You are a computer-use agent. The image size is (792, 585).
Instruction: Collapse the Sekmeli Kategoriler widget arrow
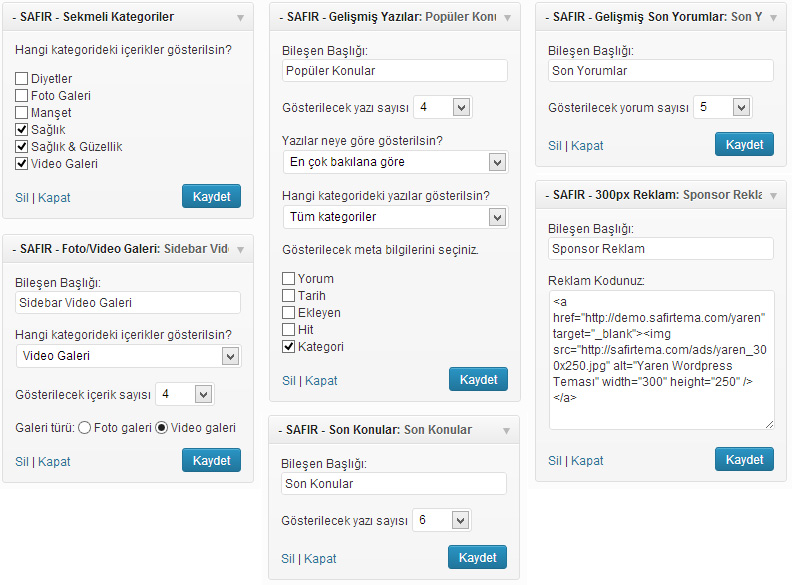(x=240, y=18)
